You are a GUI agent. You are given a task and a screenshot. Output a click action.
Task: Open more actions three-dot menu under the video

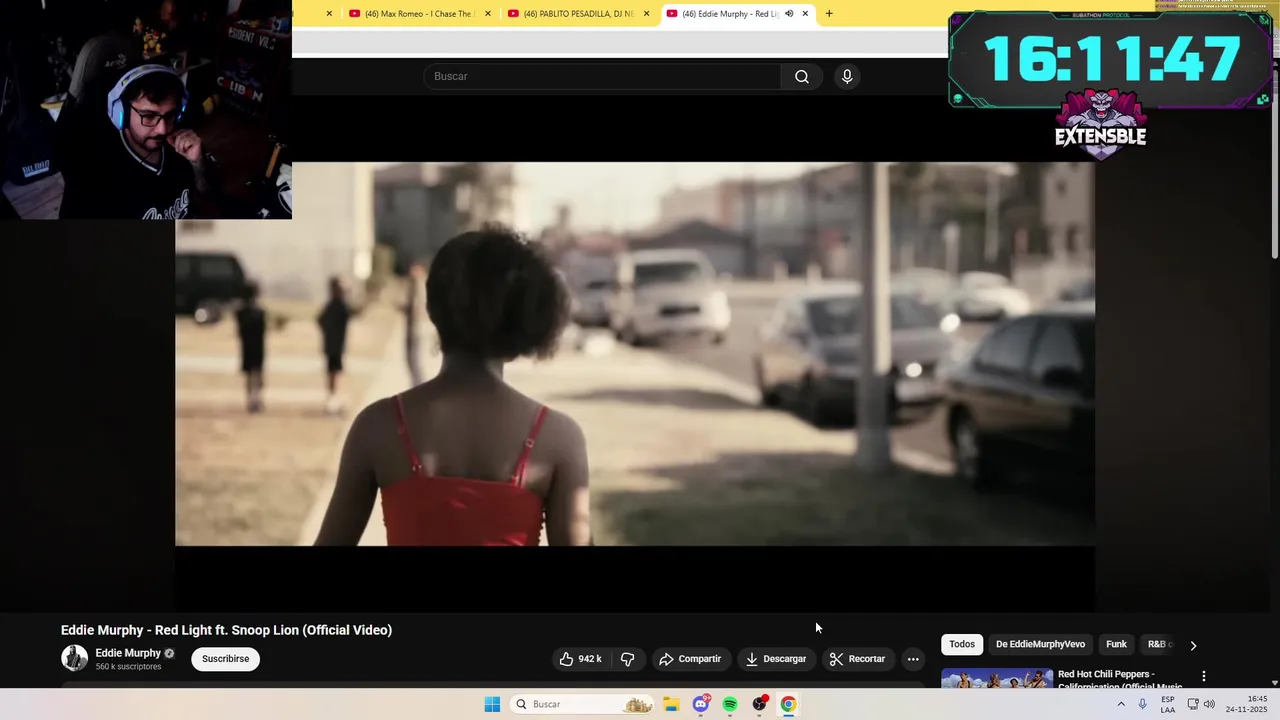click(x=913, y=659)
